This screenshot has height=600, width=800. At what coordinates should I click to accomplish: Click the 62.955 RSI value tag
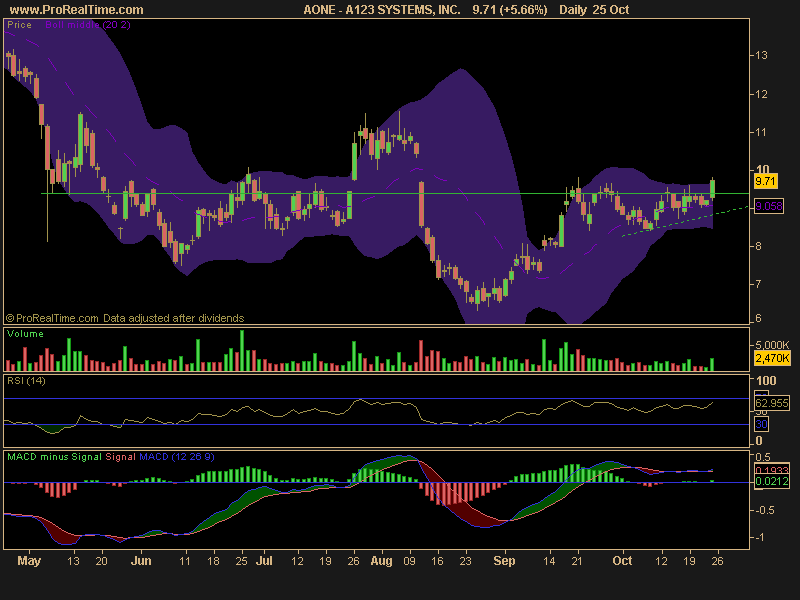tap(771, 403)
